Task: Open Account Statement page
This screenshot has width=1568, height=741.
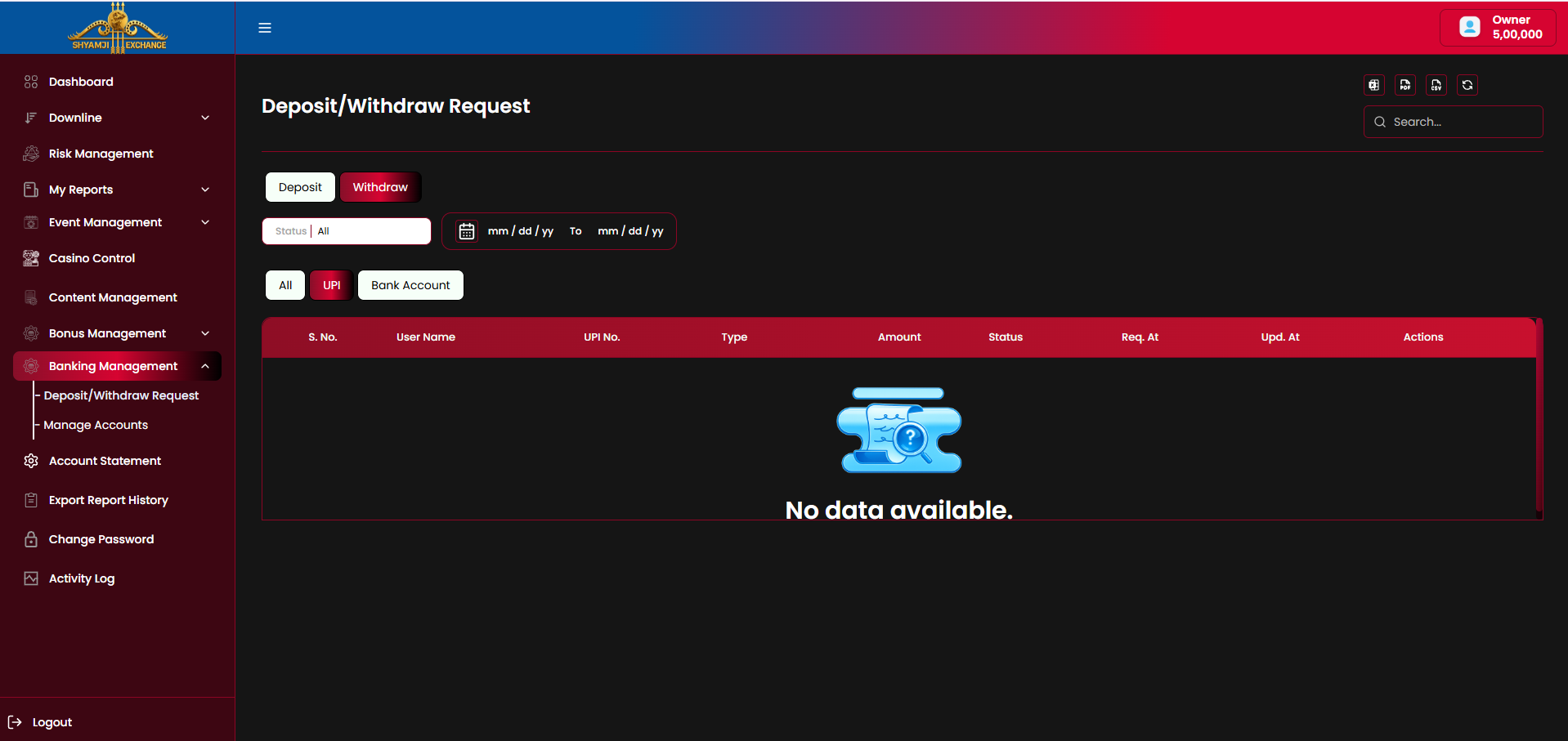Action: 105,461
